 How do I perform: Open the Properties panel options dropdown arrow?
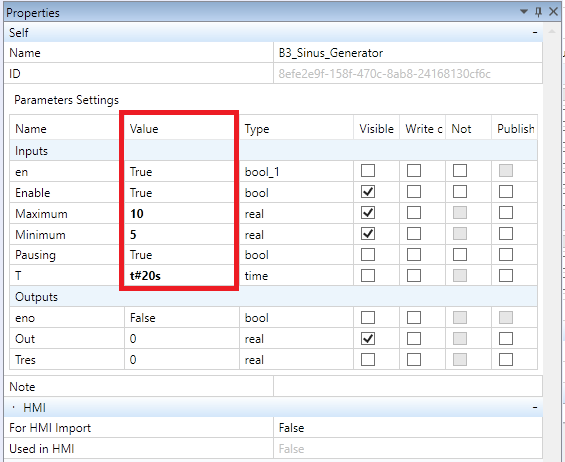(524, 12)
